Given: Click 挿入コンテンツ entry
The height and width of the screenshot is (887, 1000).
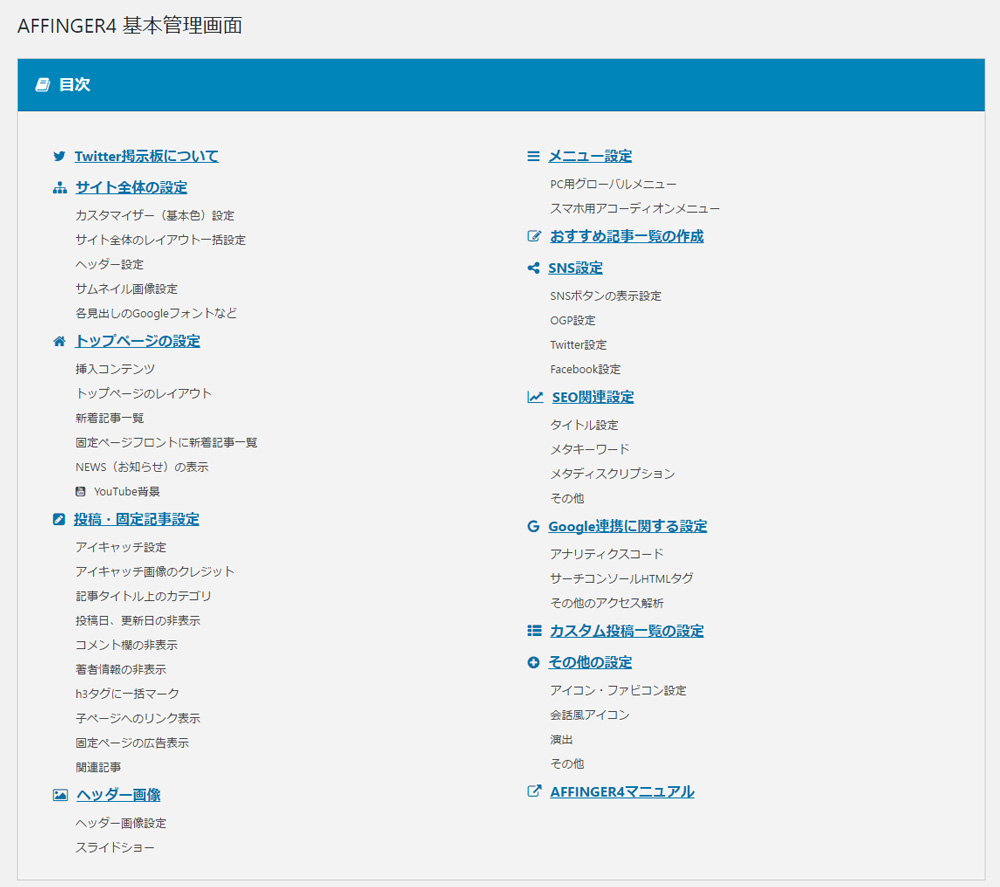Looking at the screenshot, I should [115, 369].
